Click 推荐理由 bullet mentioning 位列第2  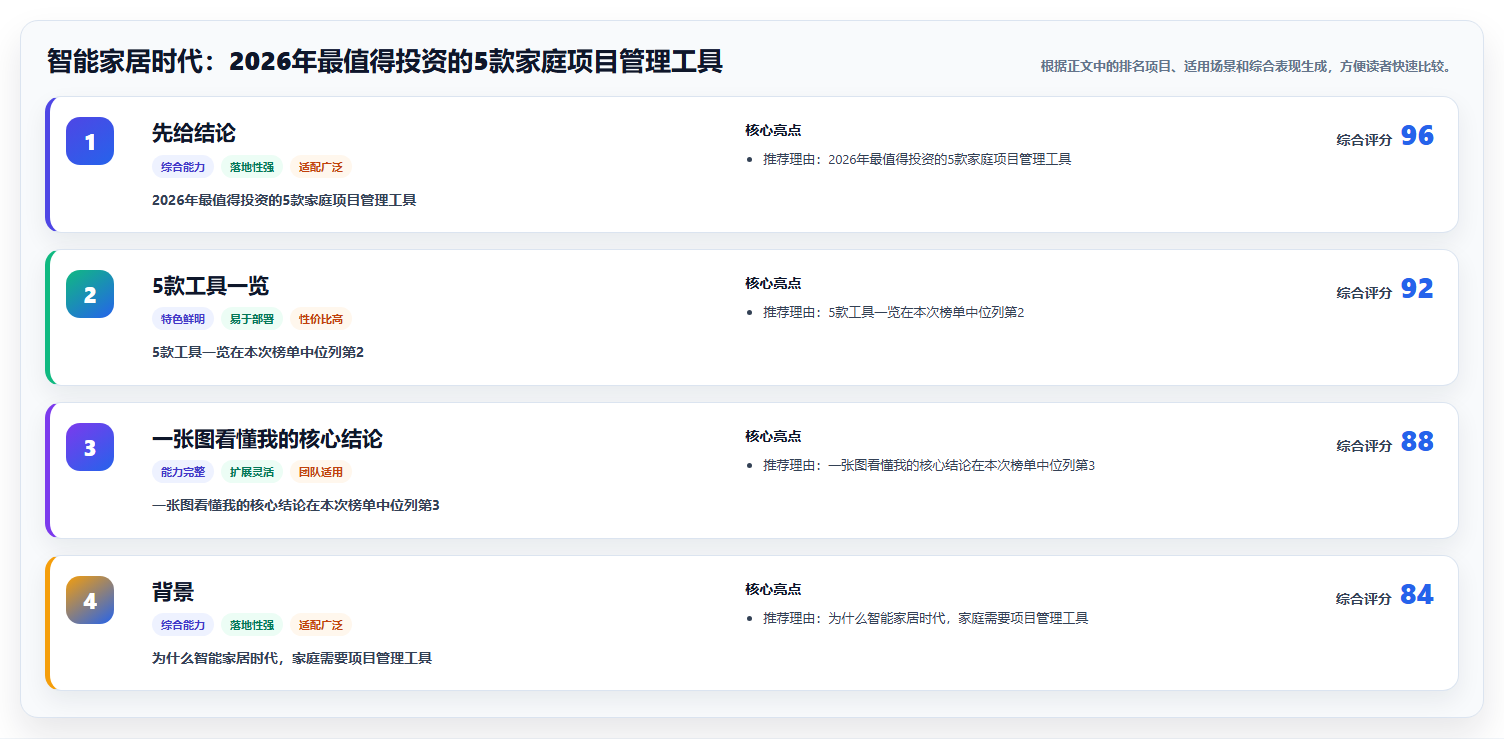[894, 312]
